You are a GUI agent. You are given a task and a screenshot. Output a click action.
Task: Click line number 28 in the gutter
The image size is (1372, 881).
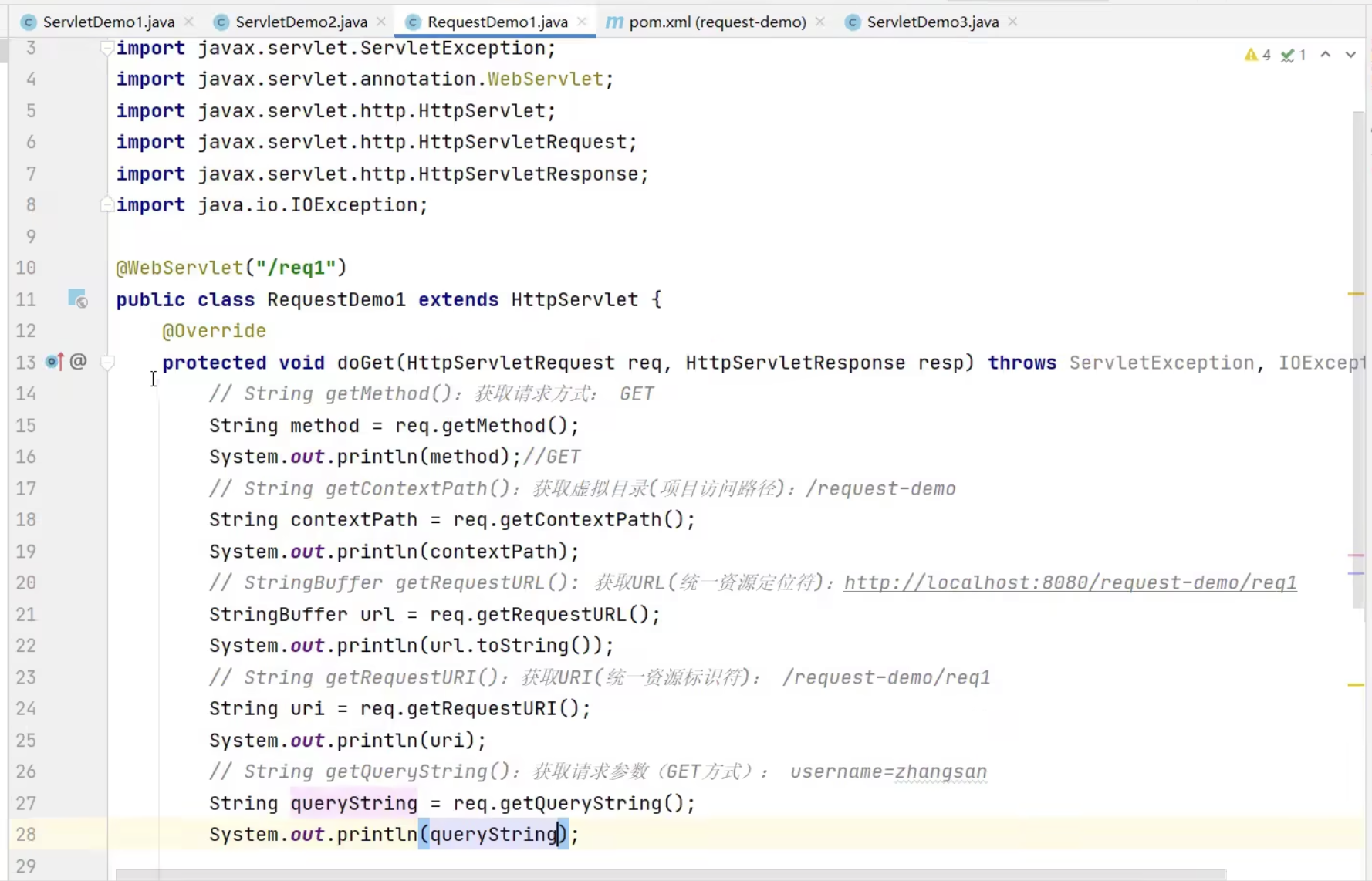(26, 834)
